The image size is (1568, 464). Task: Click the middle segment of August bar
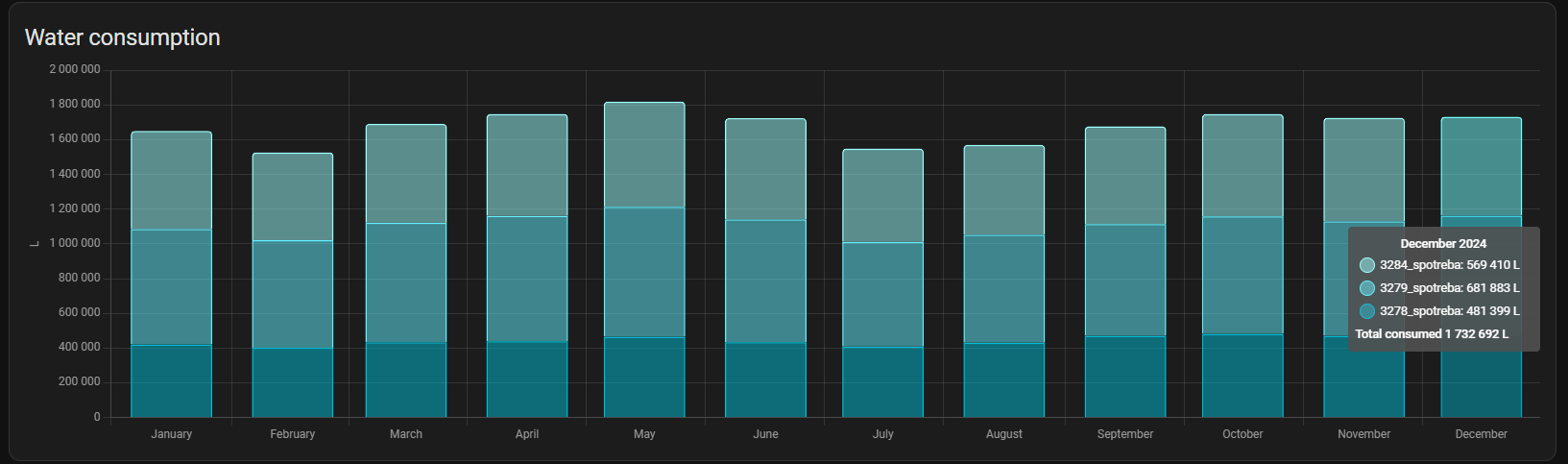pos(1004,289)
